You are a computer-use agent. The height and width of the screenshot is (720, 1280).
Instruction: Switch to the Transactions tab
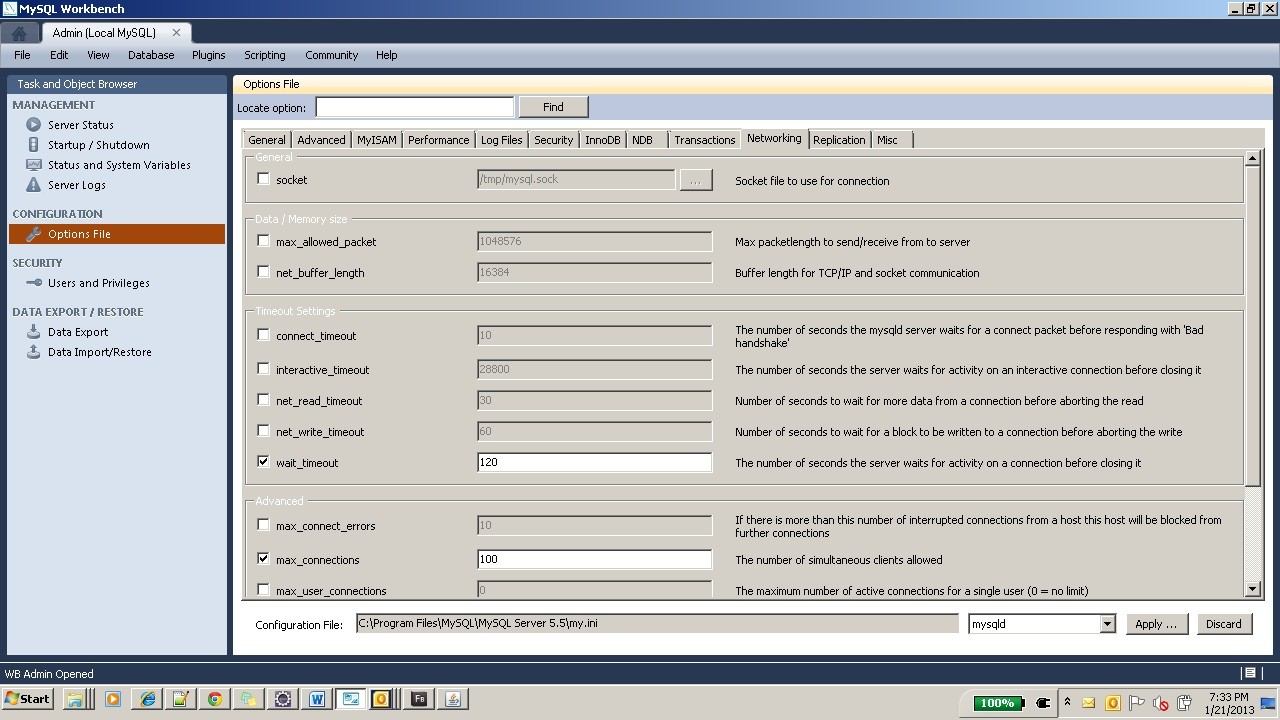(704, 140)
